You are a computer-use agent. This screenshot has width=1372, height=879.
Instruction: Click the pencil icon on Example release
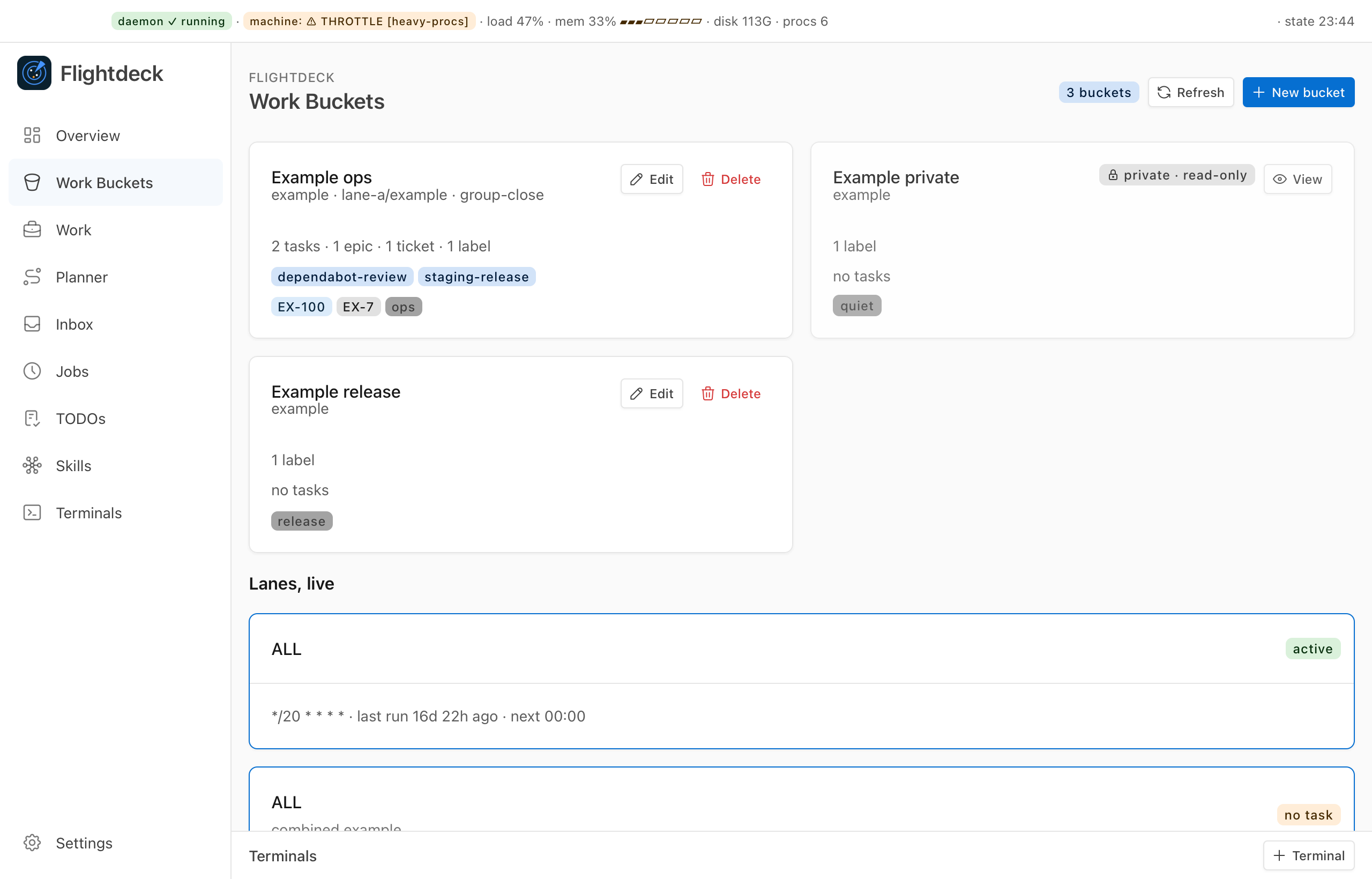point(636,394)
